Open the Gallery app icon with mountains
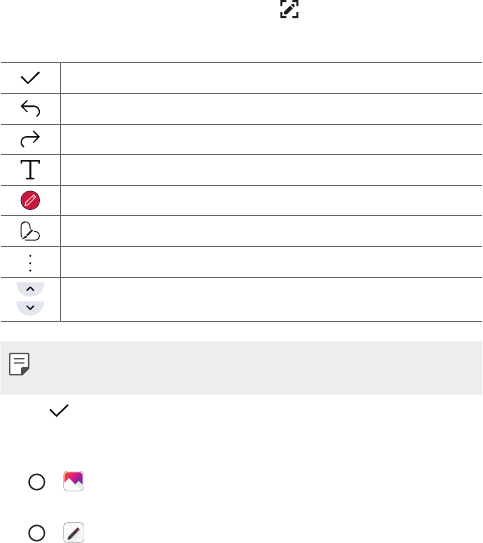 73,481
